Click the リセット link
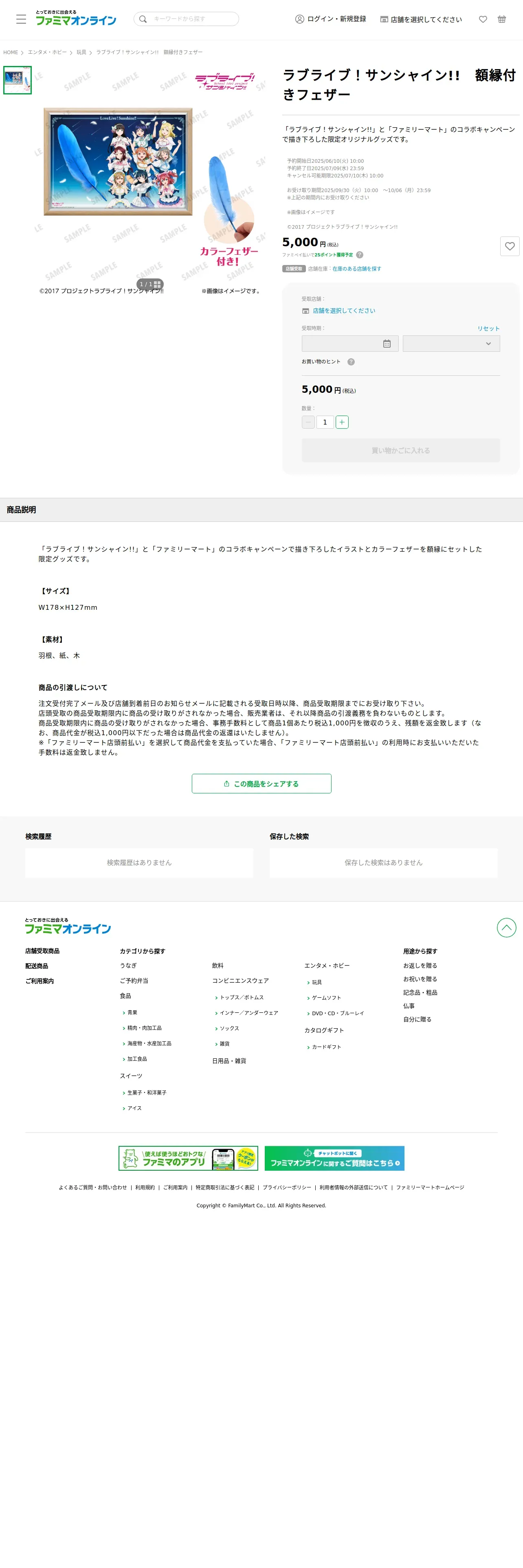The height and width of the screenshot is (1568, 523). tap(488, 328)
